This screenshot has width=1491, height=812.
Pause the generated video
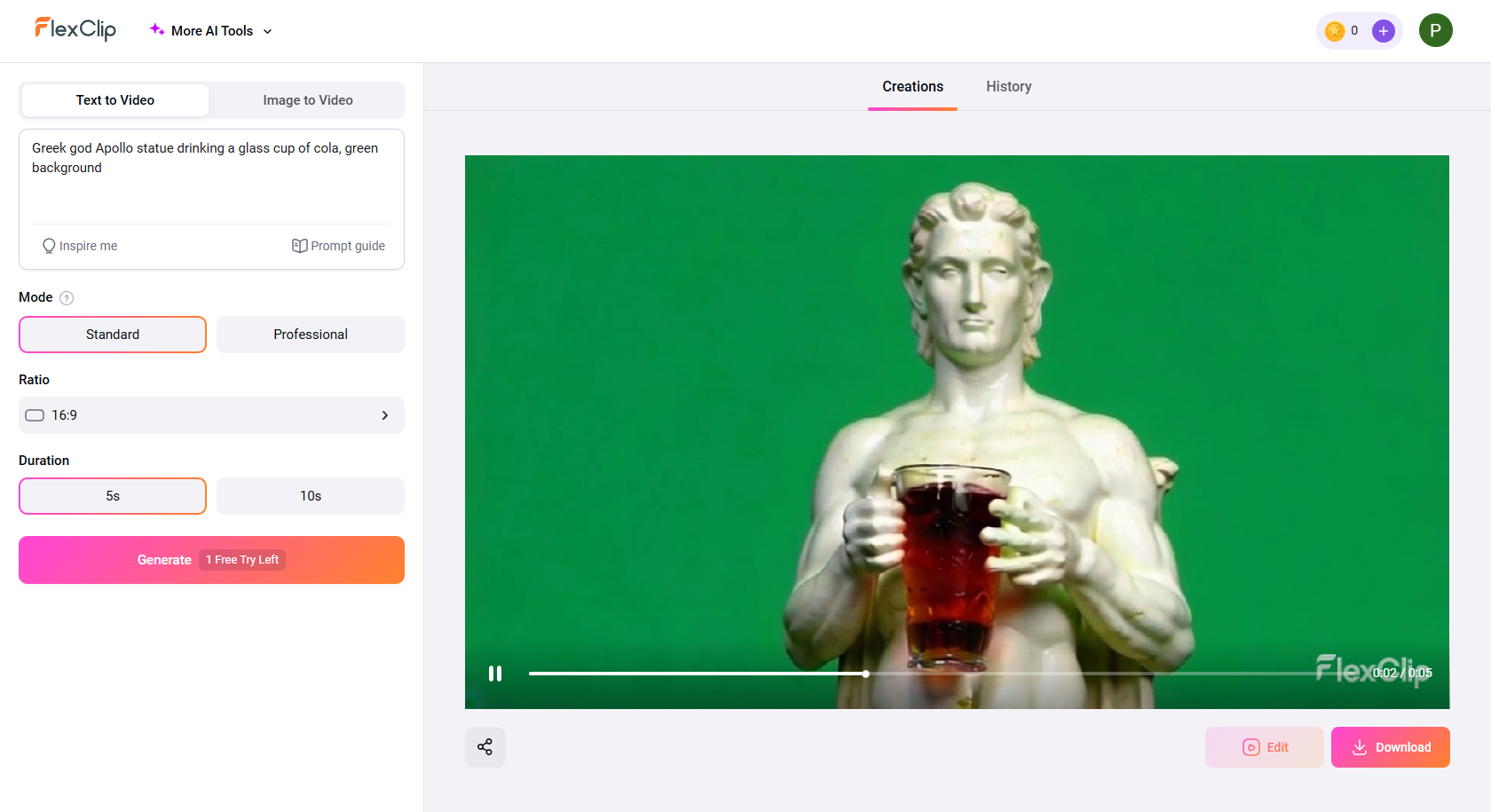pyautogui.click(x=495, y=674)
